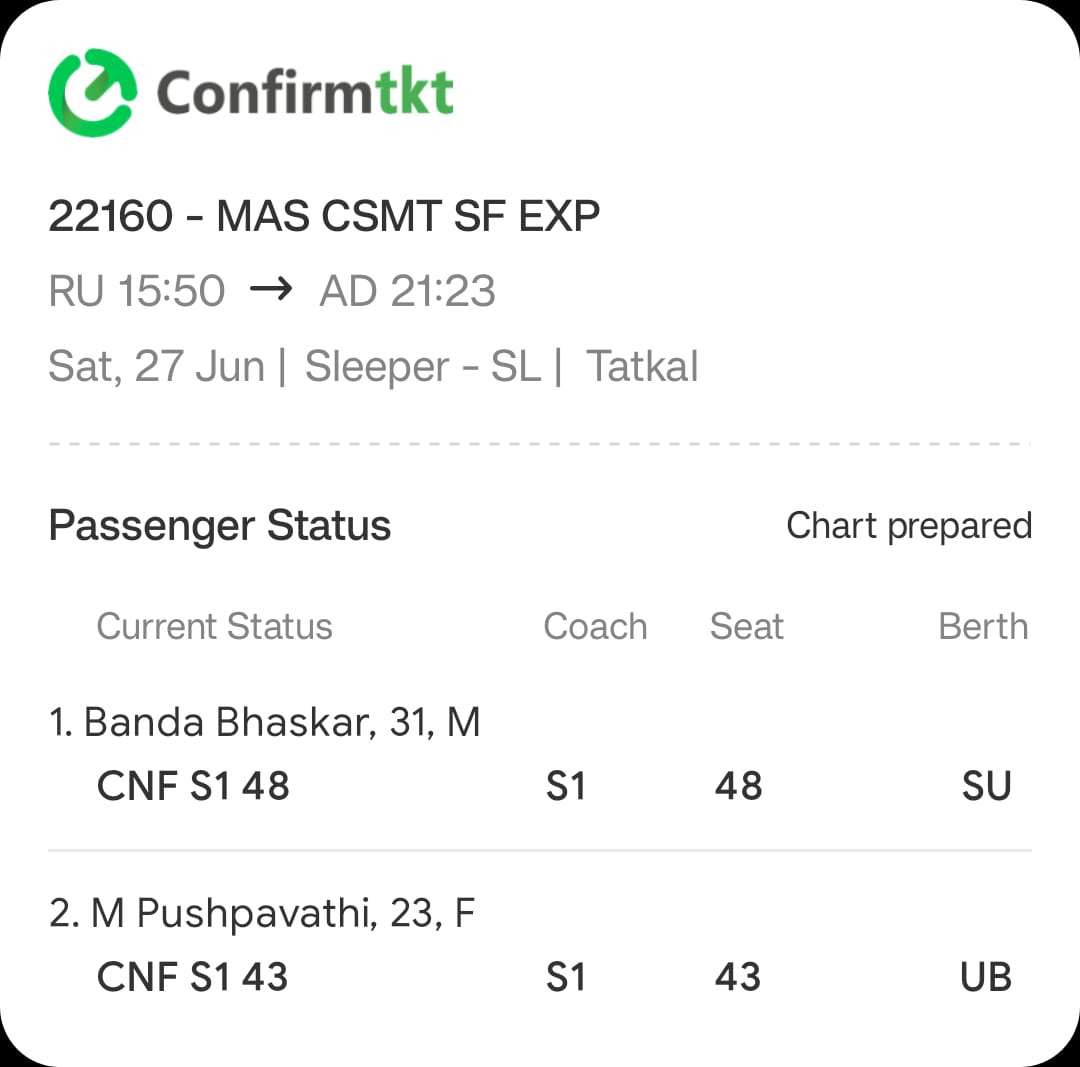This screenshot has width=1080, height=1067.
Task: Tap arrival station AD 21:23
Action: pyautogui.click(x=407, y=290)
